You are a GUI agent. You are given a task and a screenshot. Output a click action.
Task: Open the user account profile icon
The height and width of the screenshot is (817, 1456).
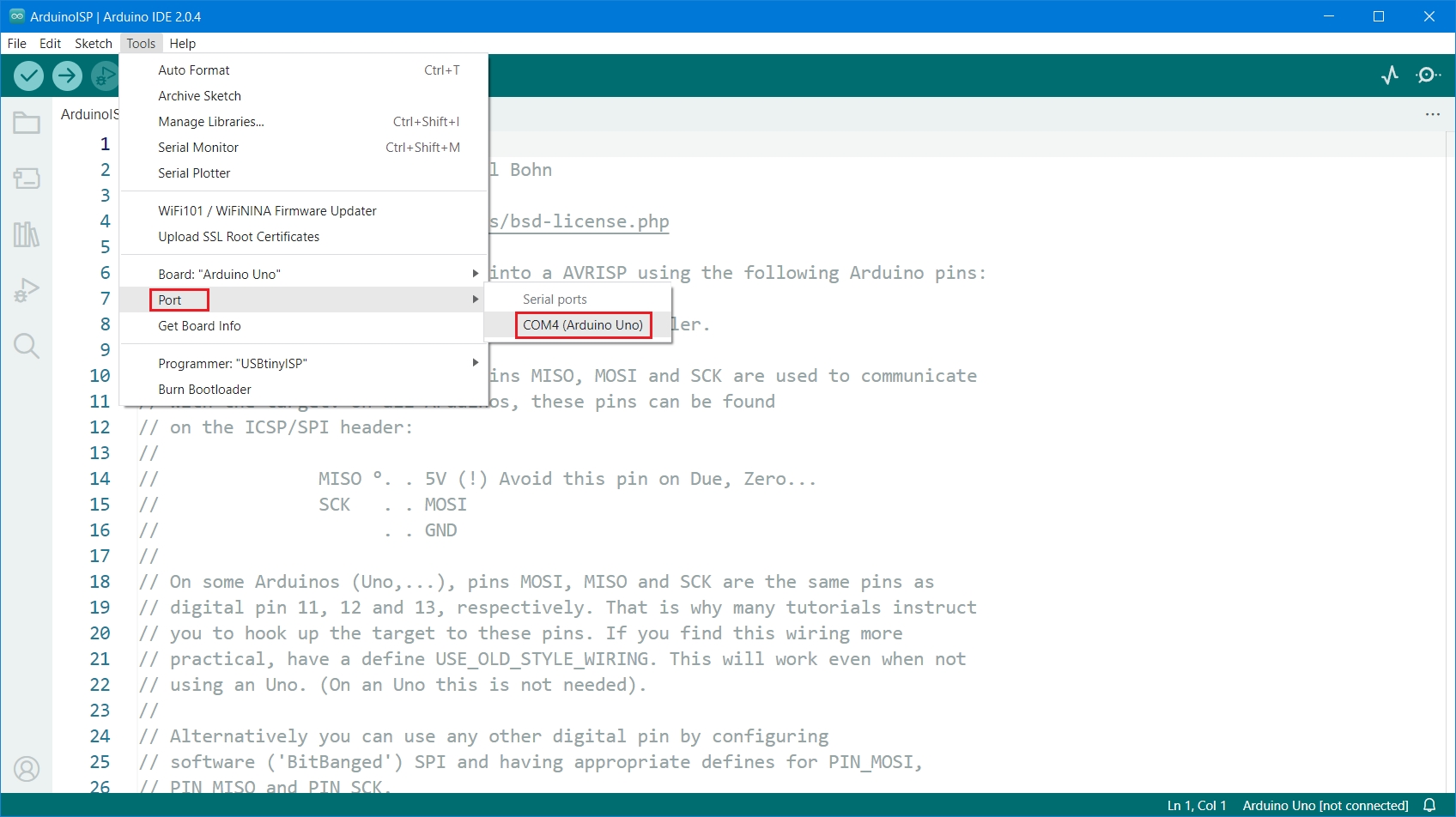[27, 769]
